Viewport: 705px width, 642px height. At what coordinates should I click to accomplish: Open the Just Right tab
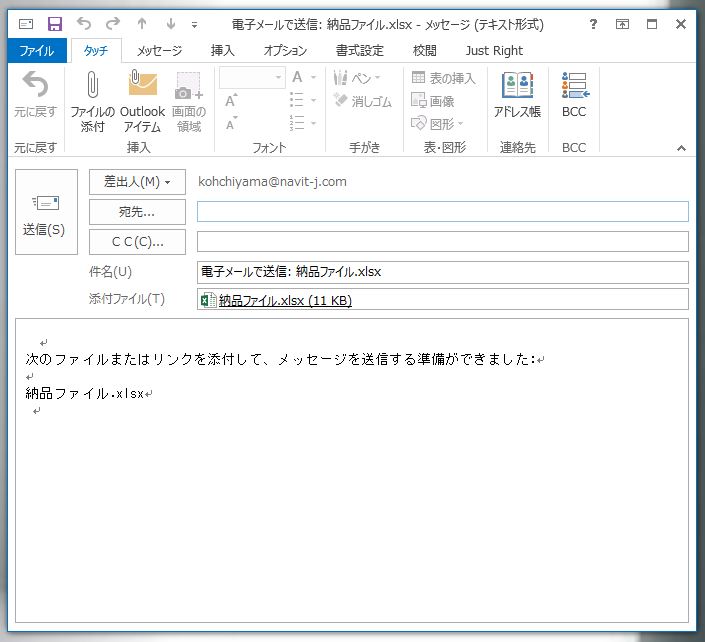[x=494, y=50]
